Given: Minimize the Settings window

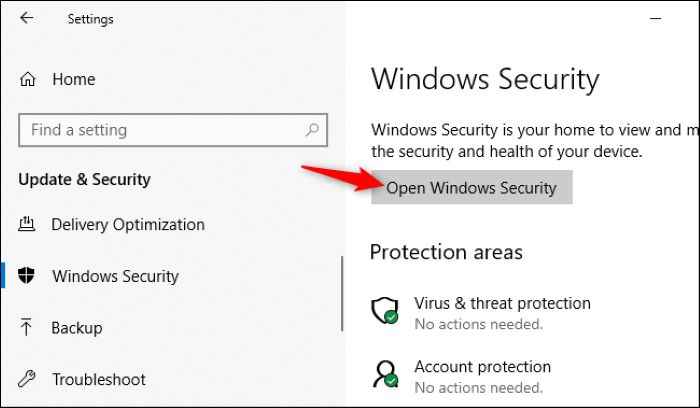Looking at the screenshot, I should 655,18.
